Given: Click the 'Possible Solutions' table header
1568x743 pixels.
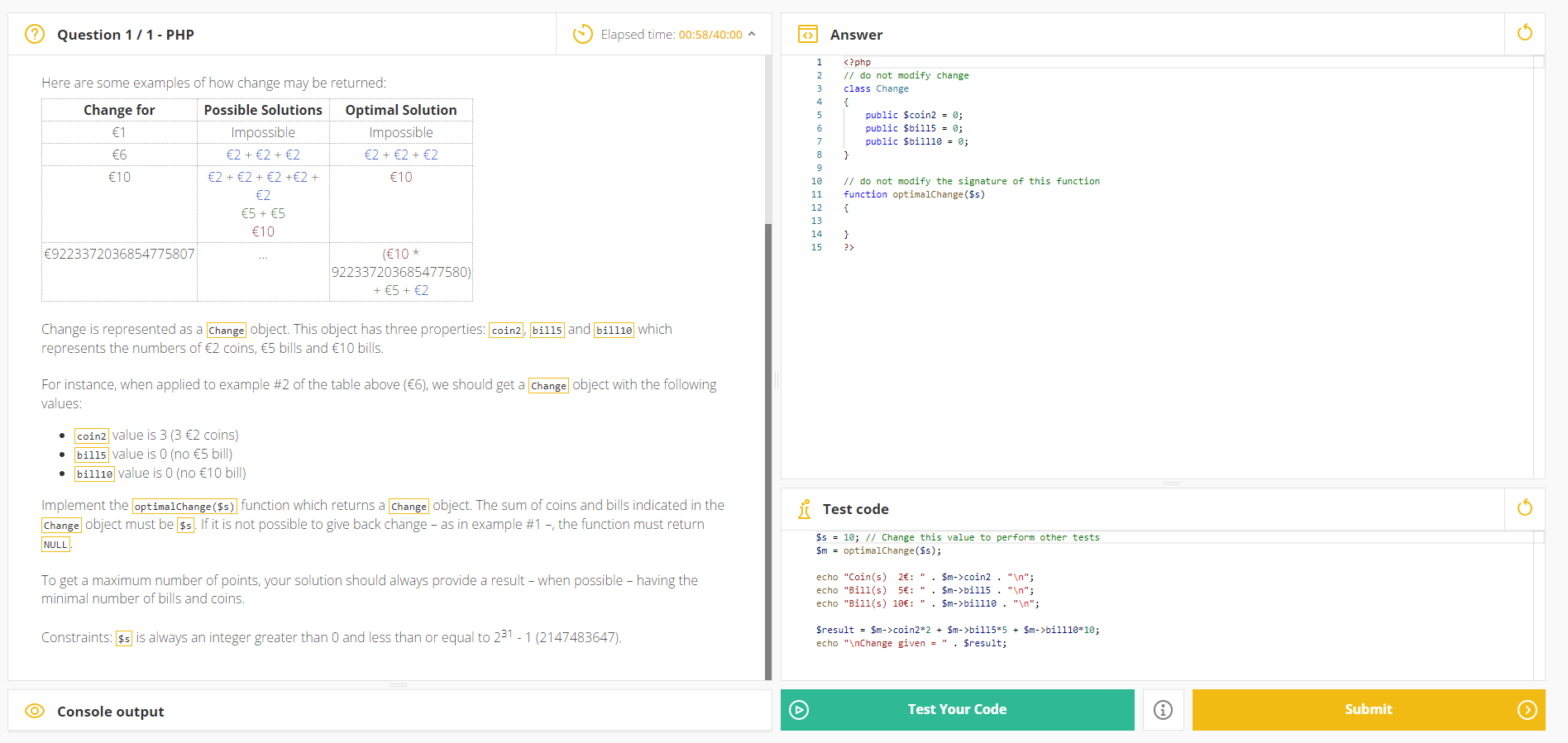Looking at the screenshot, I should pyautogui.click(x=263, y=110).
